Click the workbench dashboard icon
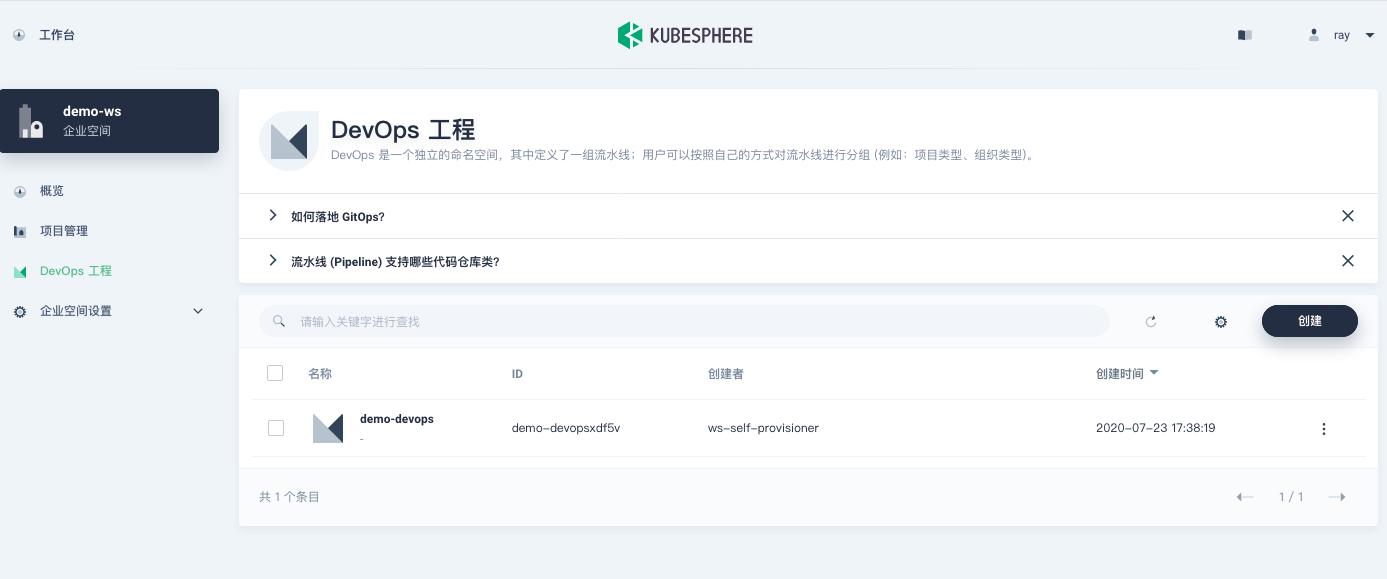Image resolution: width=1387 pixels, height=579 pixels. pyautogui.click(x=19, y=35)
